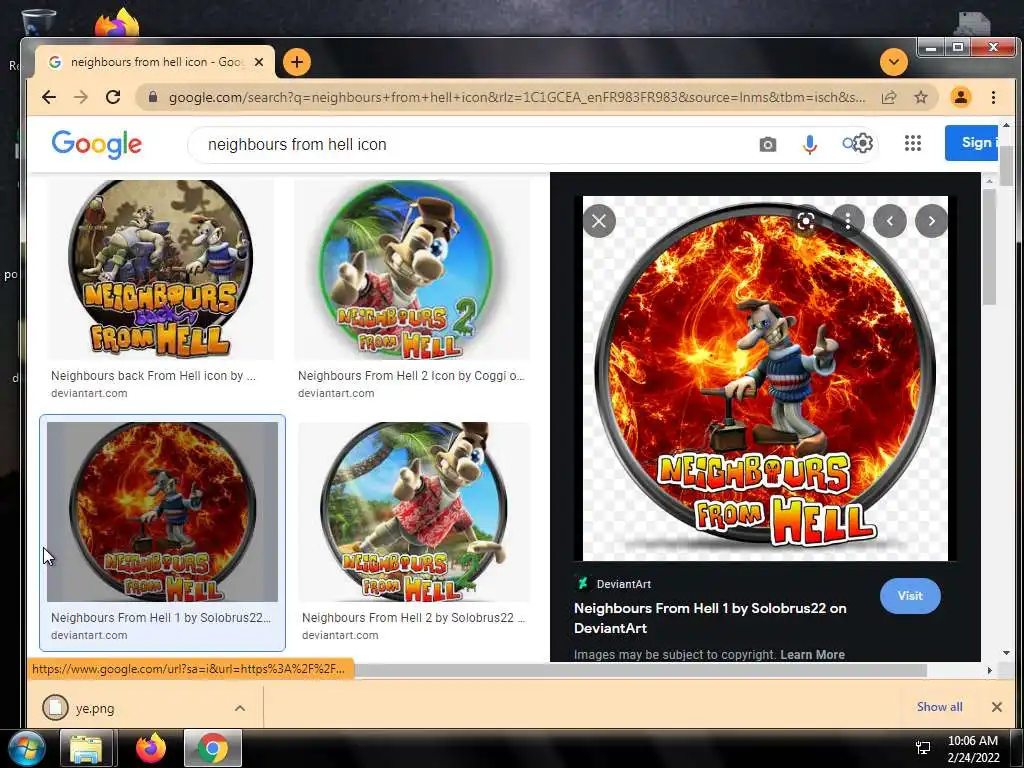Click Show all downloads
Image resolution: width=1024 pixels, height=768 pixels.
(939, 707)
